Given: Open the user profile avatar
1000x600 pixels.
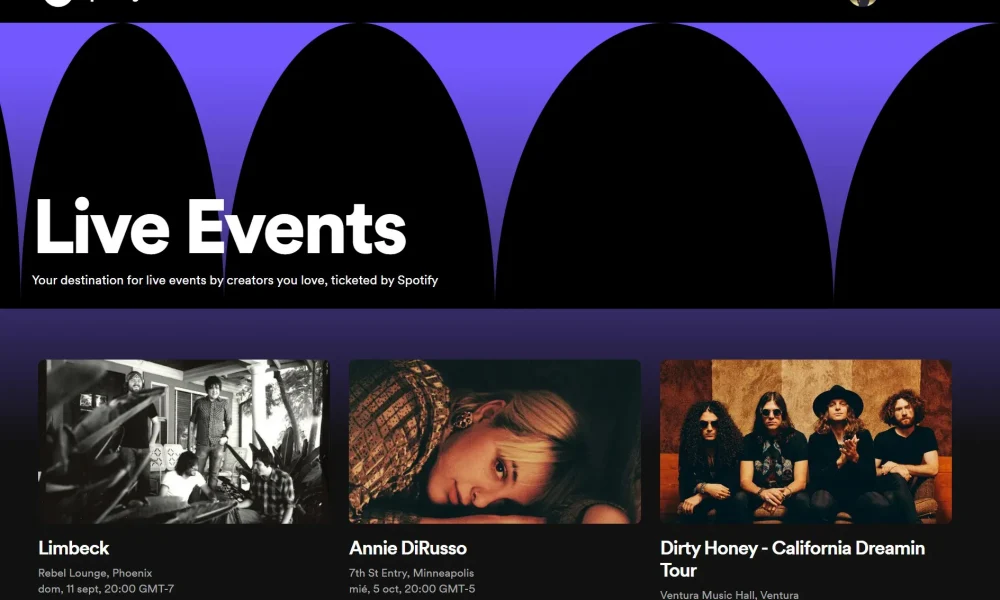Looking at the screenshot, I should 863,3.
